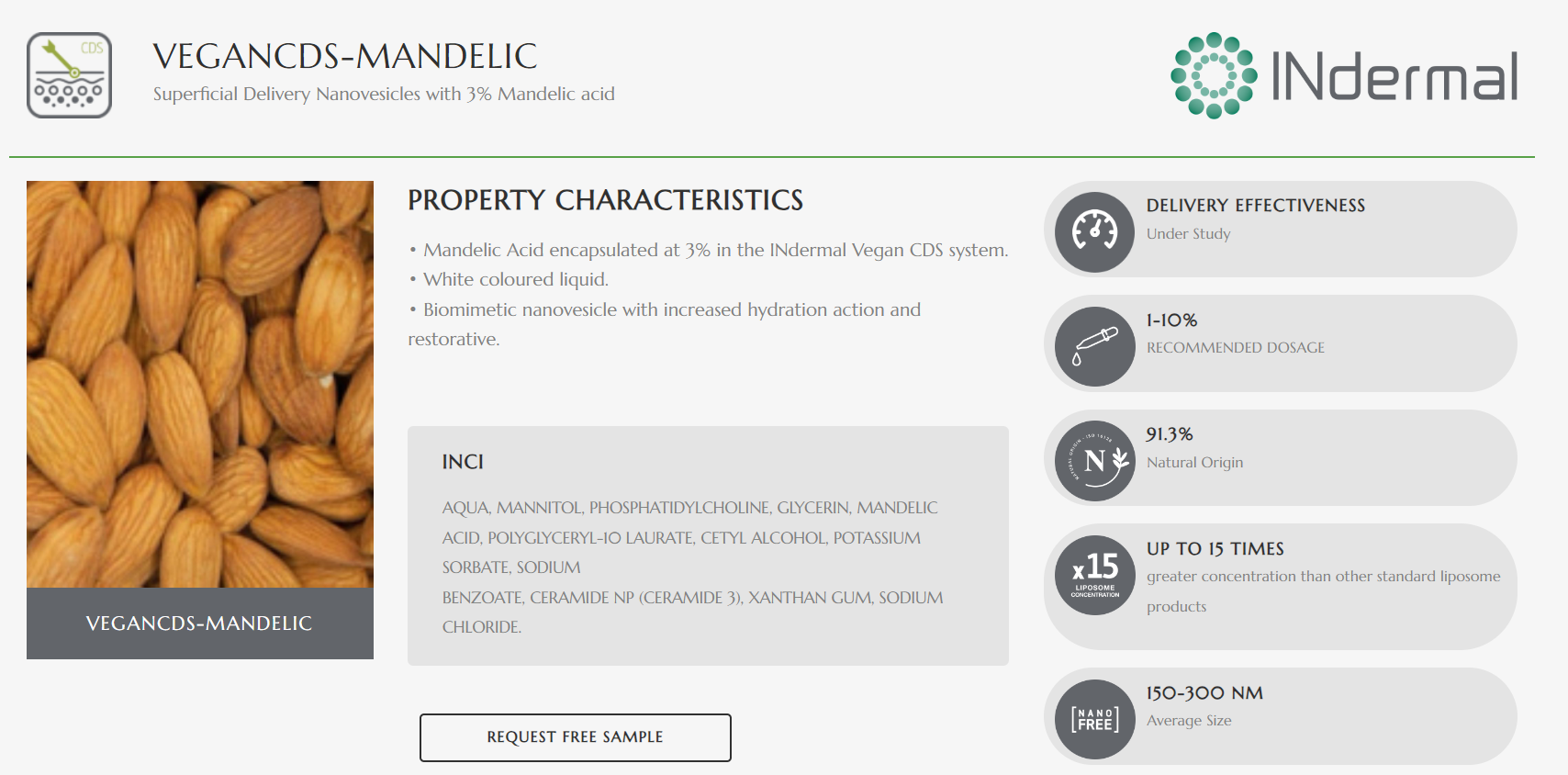This screenshot has width=1568, height=775.
Task: Click the Nano Free icon
Action: tap(1094, 719)
